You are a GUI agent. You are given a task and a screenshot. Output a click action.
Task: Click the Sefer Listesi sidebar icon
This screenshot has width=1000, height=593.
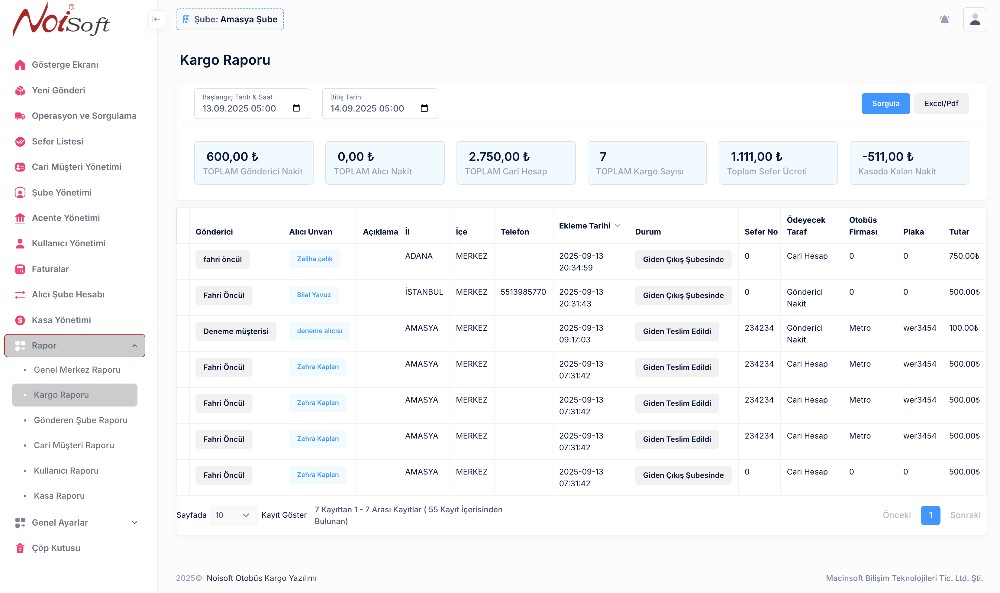point(20,141)
